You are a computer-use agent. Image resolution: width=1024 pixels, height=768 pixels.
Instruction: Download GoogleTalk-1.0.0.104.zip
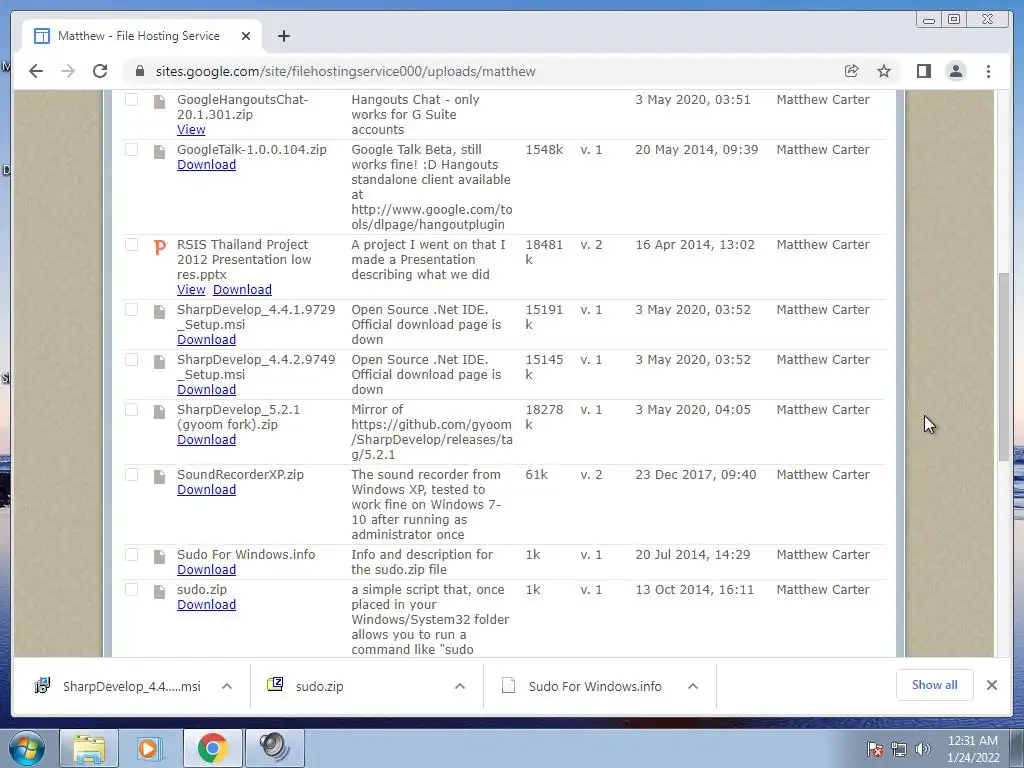pos(206,165)
